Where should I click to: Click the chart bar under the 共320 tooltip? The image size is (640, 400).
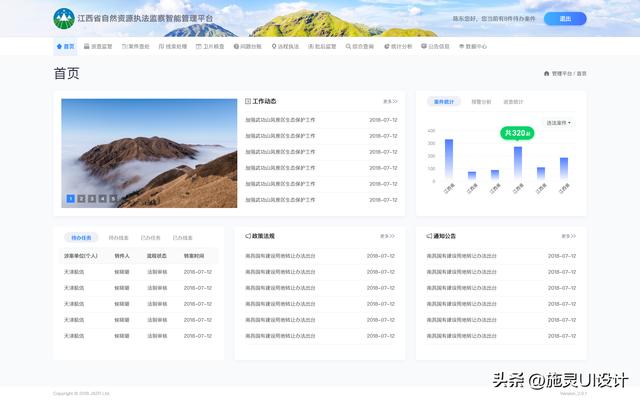[x=518, y=163]
